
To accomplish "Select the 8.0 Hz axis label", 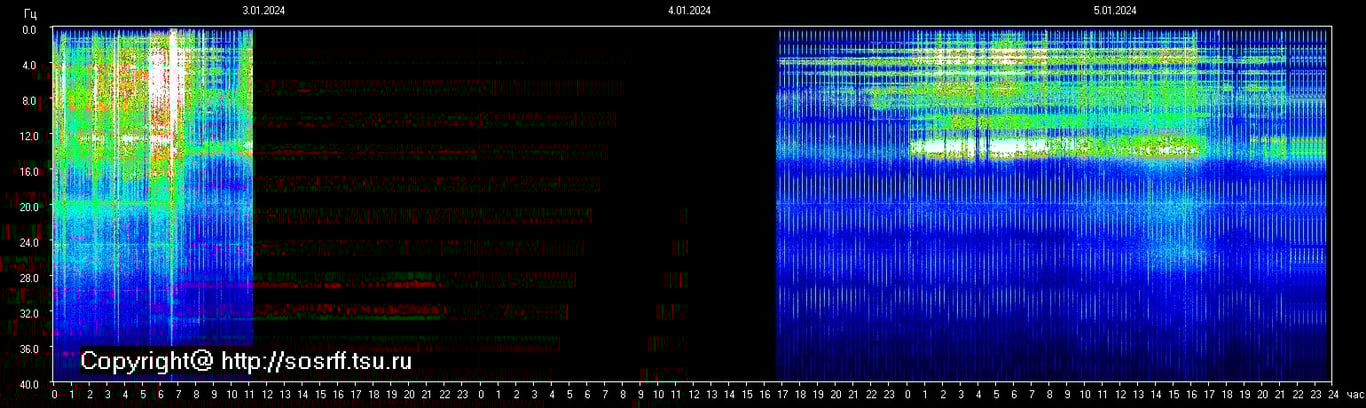I will coord(29,101).
